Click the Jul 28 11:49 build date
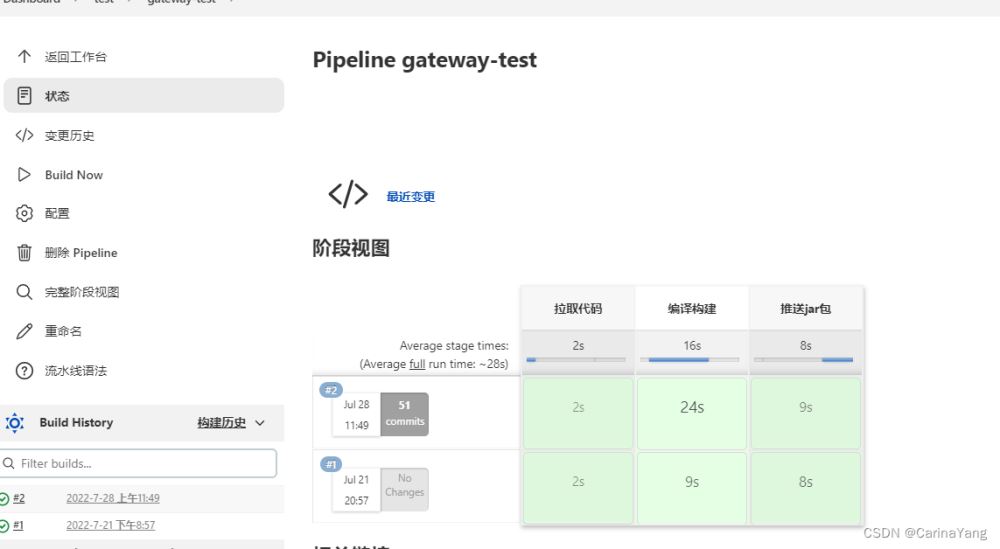Screen dimensions: 1000x549 pos(356,414)
